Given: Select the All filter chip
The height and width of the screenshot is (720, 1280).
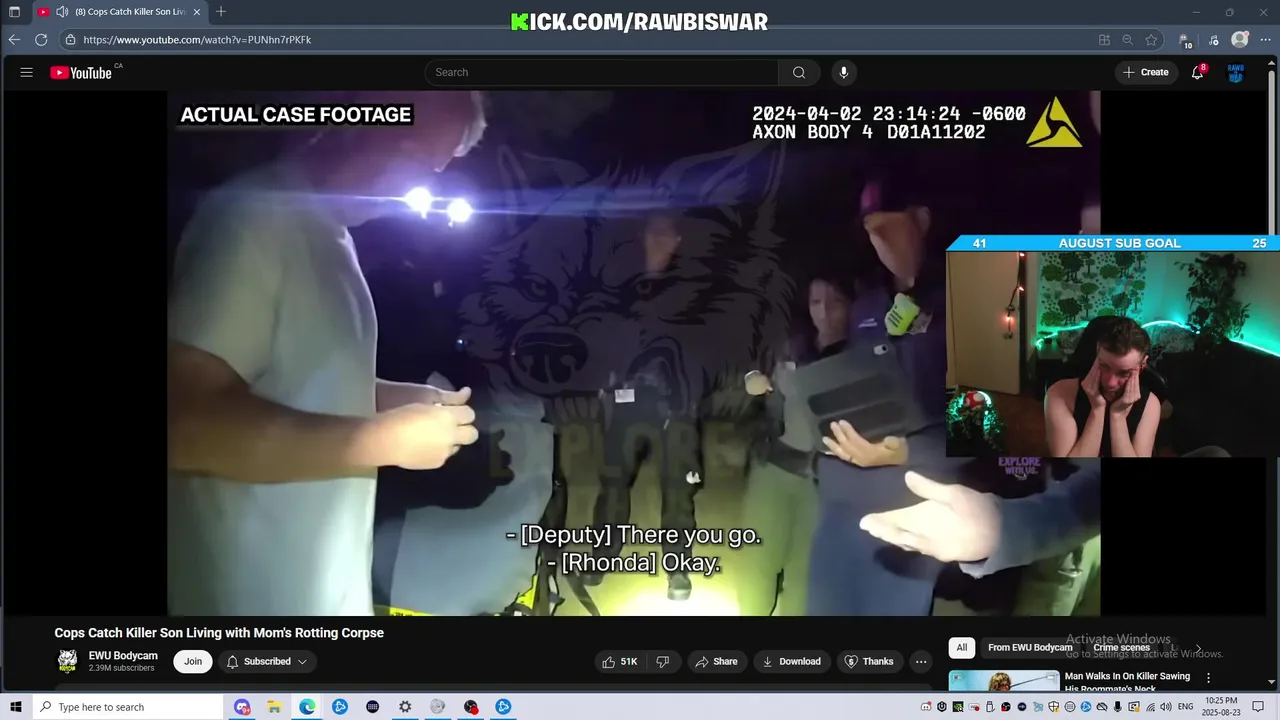Looking at the screenshot, I should coord(961,647).
